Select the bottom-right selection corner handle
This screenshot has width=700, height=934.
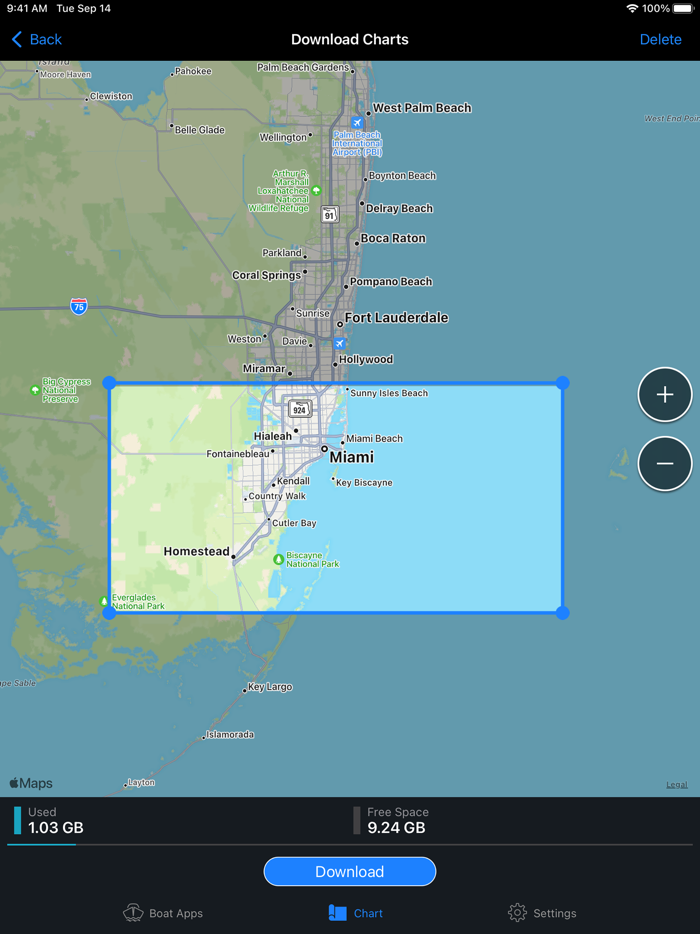(x=562, y=612)
